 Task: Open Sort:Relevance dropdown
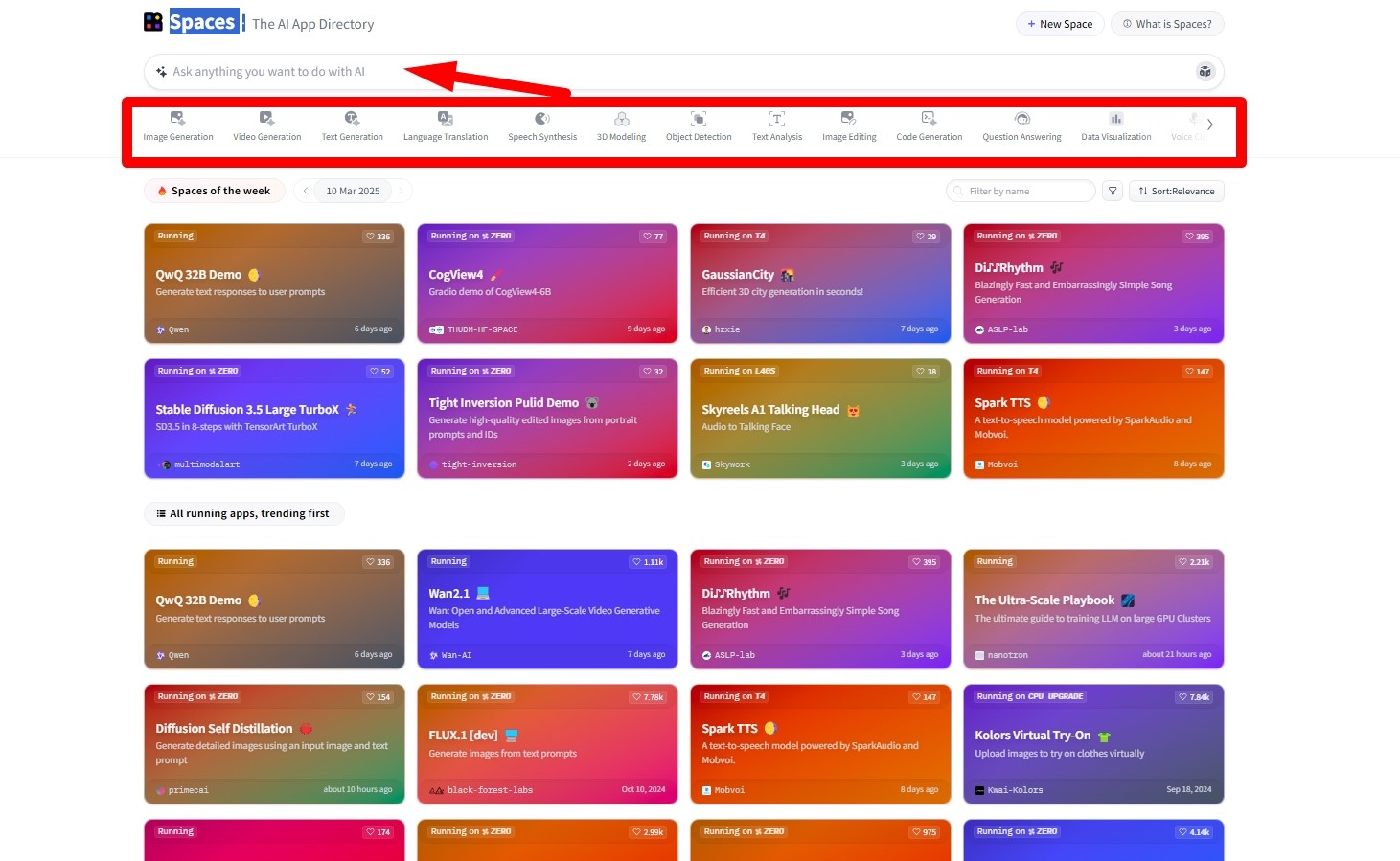pos(1177,191)
